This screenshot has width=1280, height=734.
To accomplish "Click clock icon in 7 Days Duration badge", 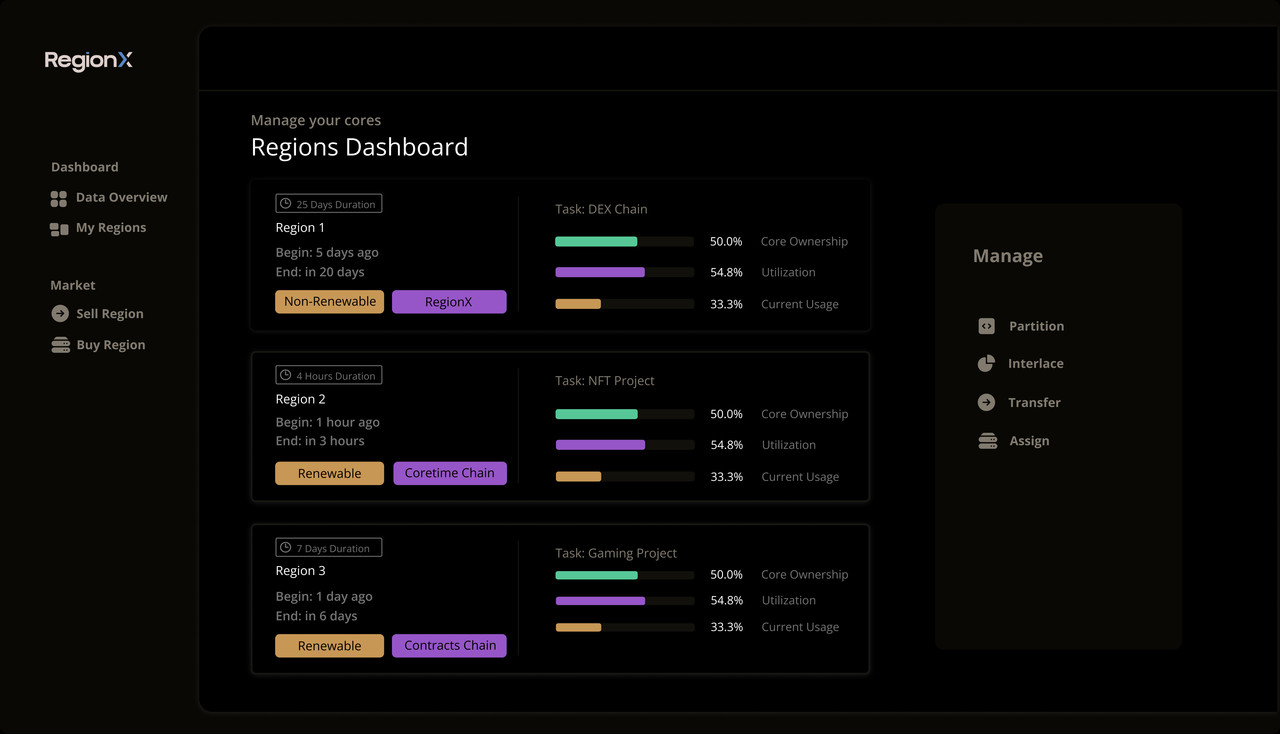I will [286, 548].
